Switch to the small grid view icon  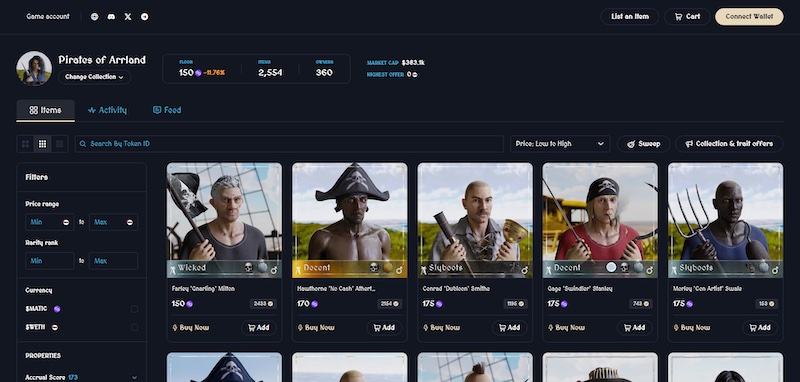tap(60, 144)
